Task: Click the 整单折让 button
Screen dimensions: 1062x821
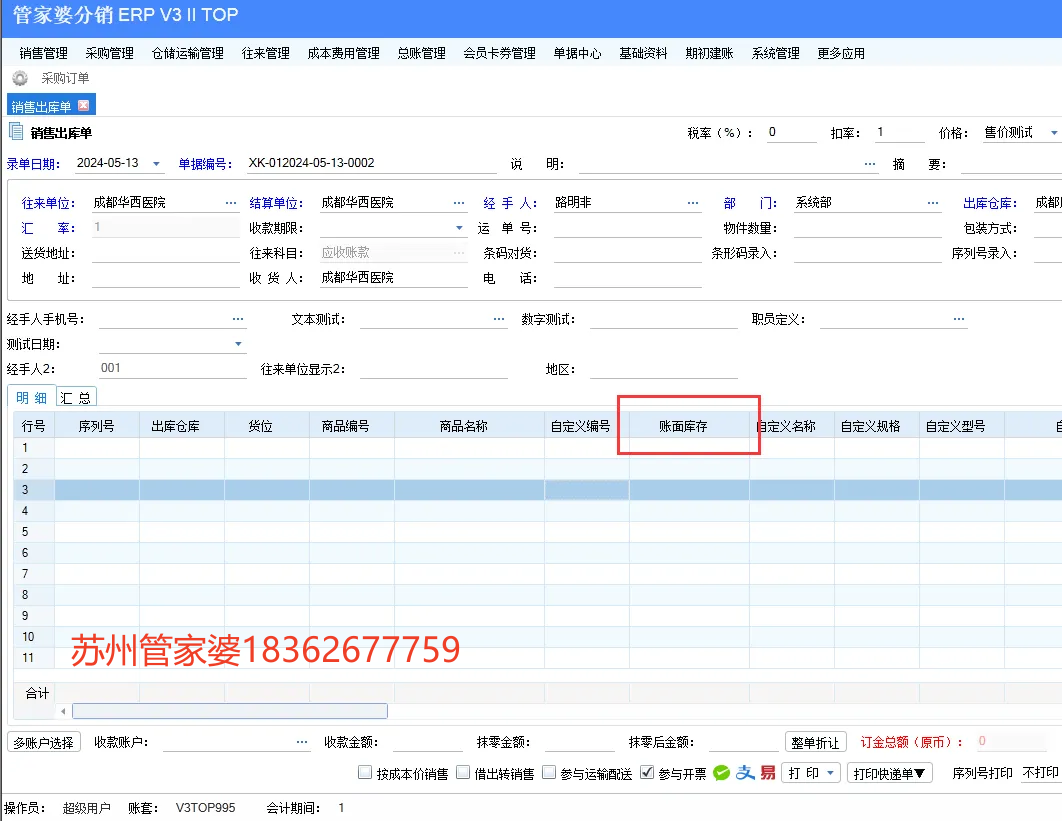Action: coord(815,743)
